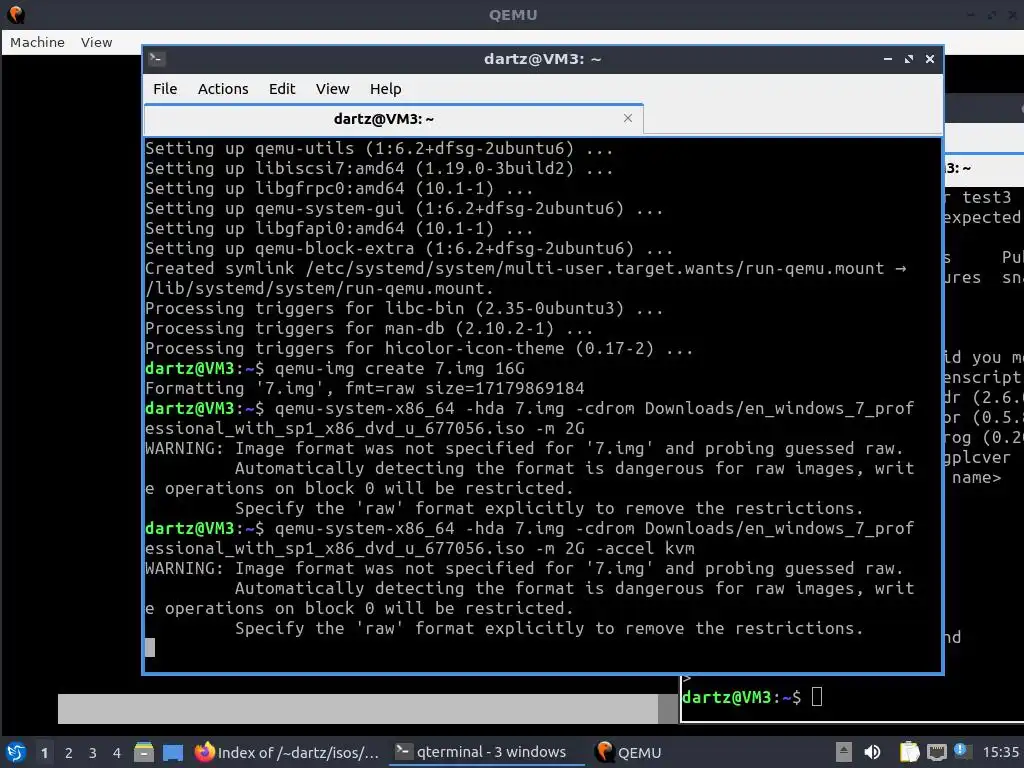
Task: Open the volume control tray icon
Action: coord(872,752)
